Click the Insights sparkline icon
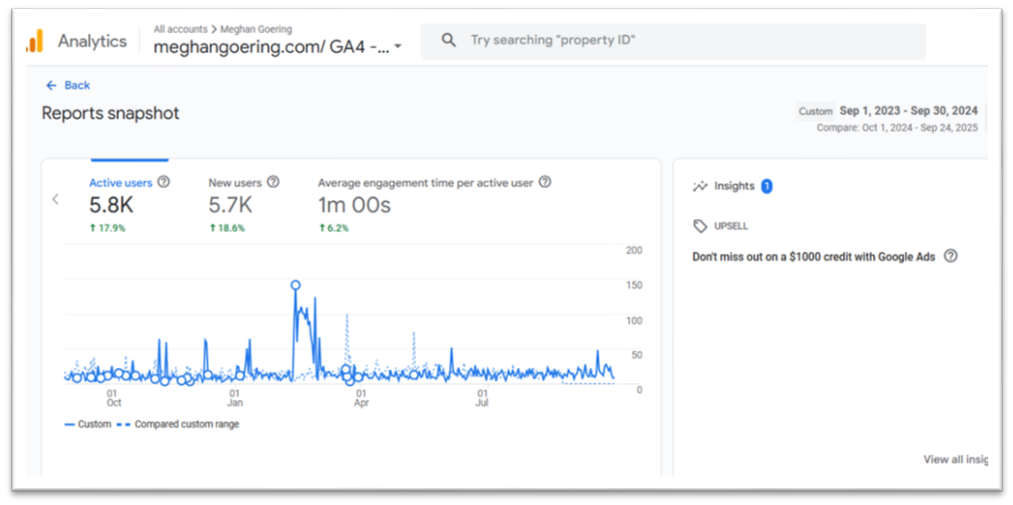Image resolution: width=1013 pixels, height=505 pixels. [x=700, y=186]
